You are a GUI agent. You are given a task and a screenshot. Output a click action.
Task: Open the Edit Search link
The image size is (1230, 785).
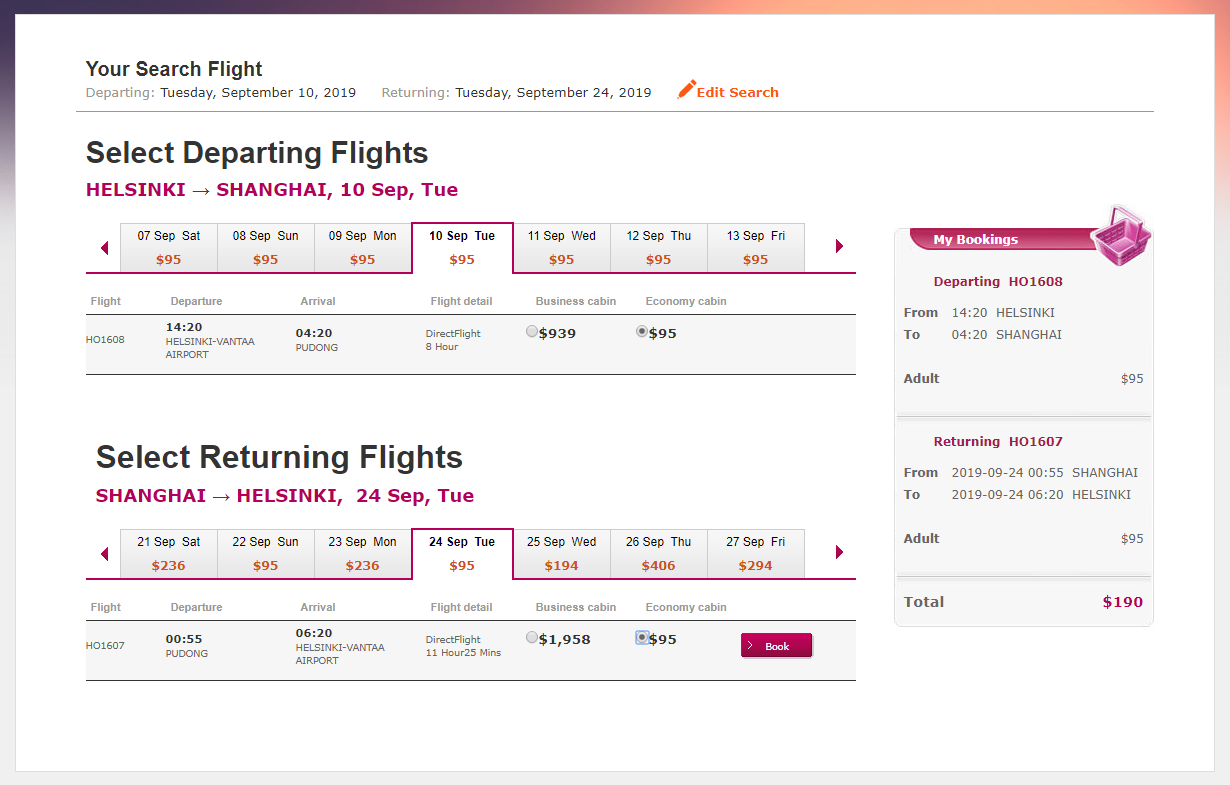pos(738,92)
